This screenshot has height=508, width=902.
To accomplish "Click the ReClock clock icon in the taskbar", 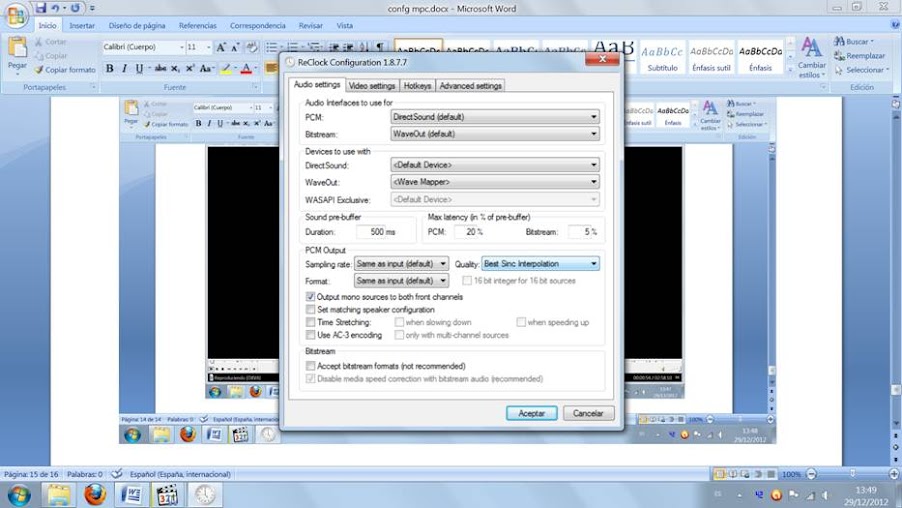I will pyautogui.click(x=205, y=495).
